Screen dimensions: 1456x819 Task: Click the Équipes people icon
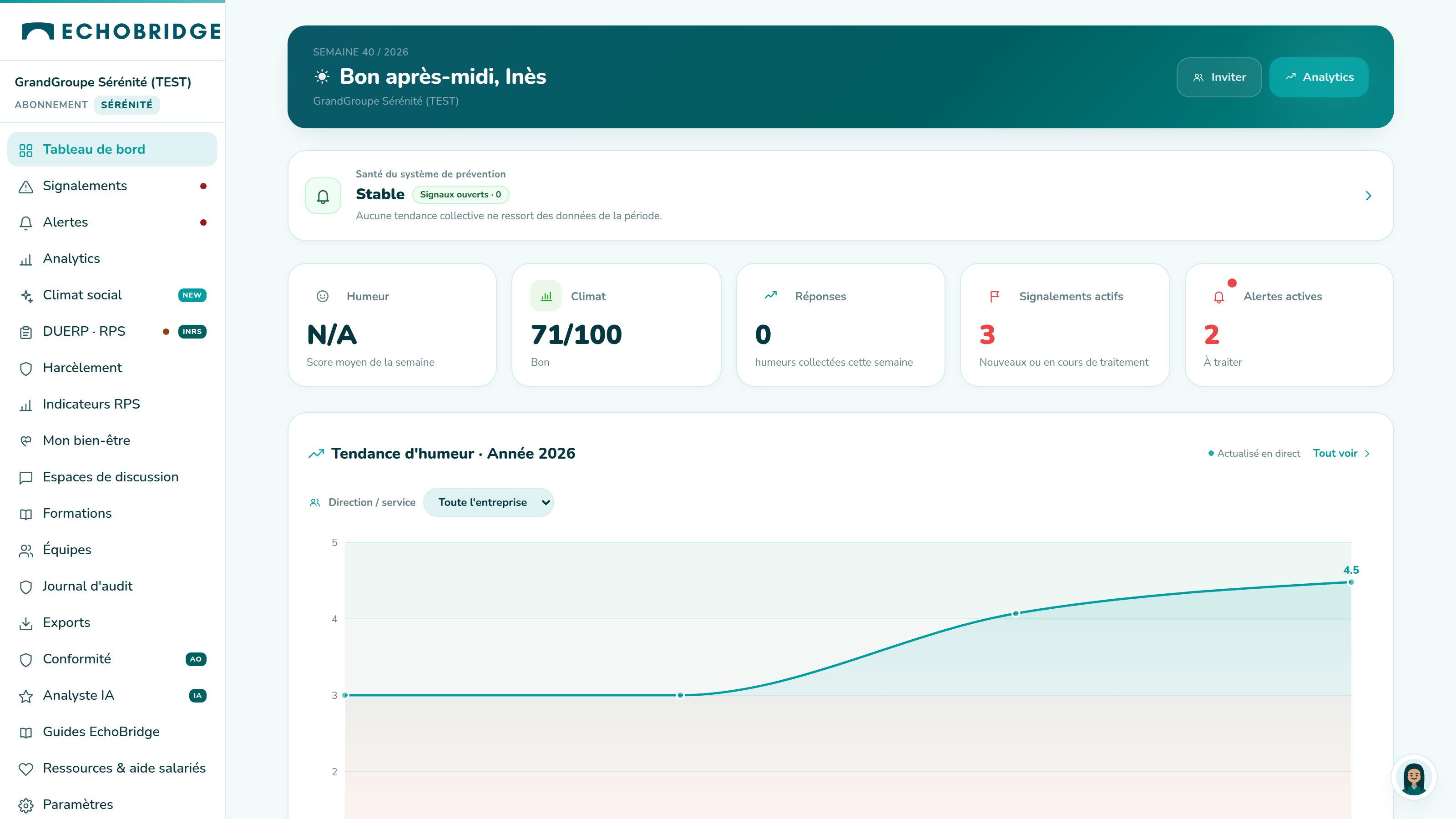[26, 551]
